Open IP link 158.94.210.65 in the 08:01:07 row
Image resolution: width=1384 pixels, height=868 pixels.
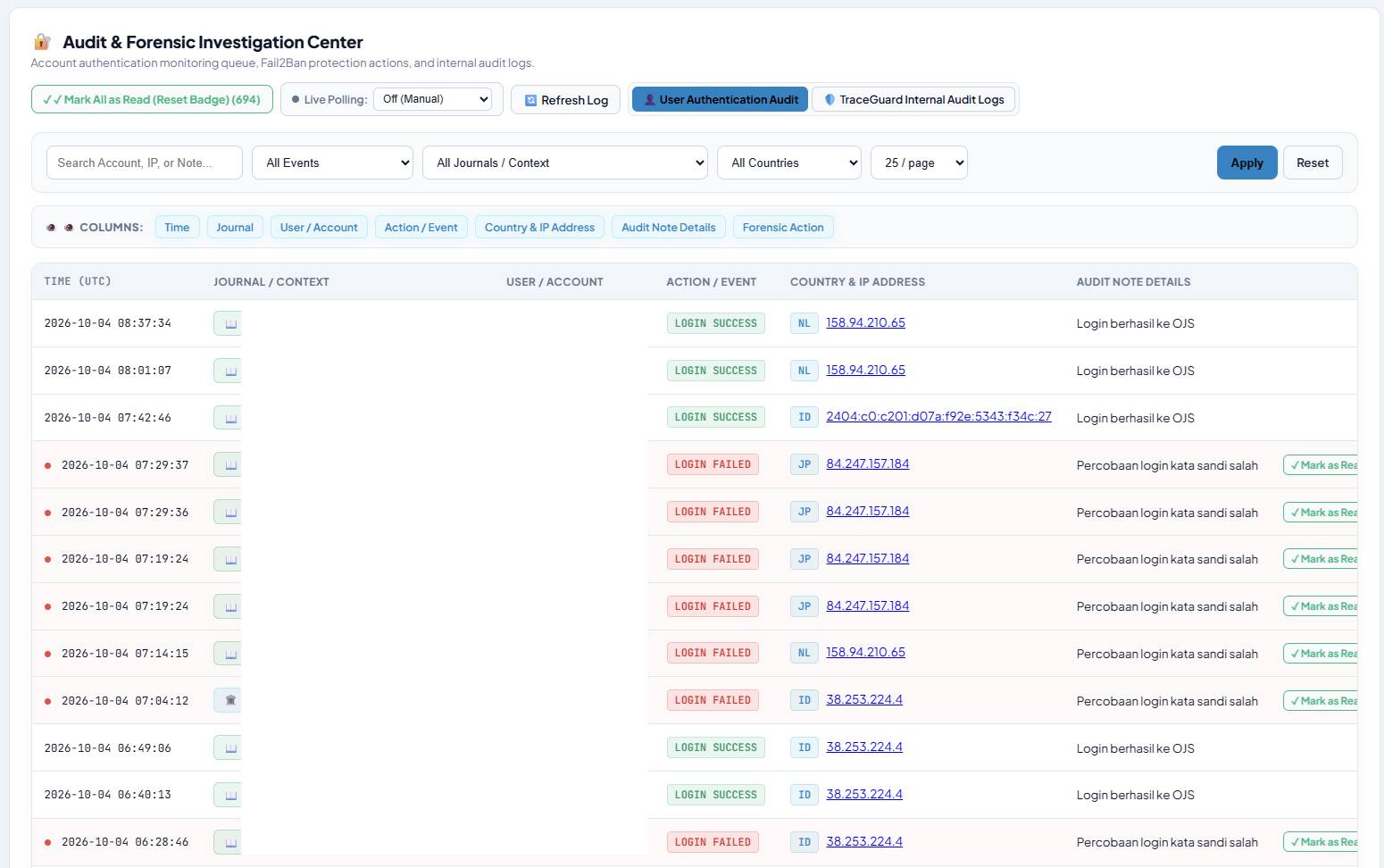coord(865,370)
